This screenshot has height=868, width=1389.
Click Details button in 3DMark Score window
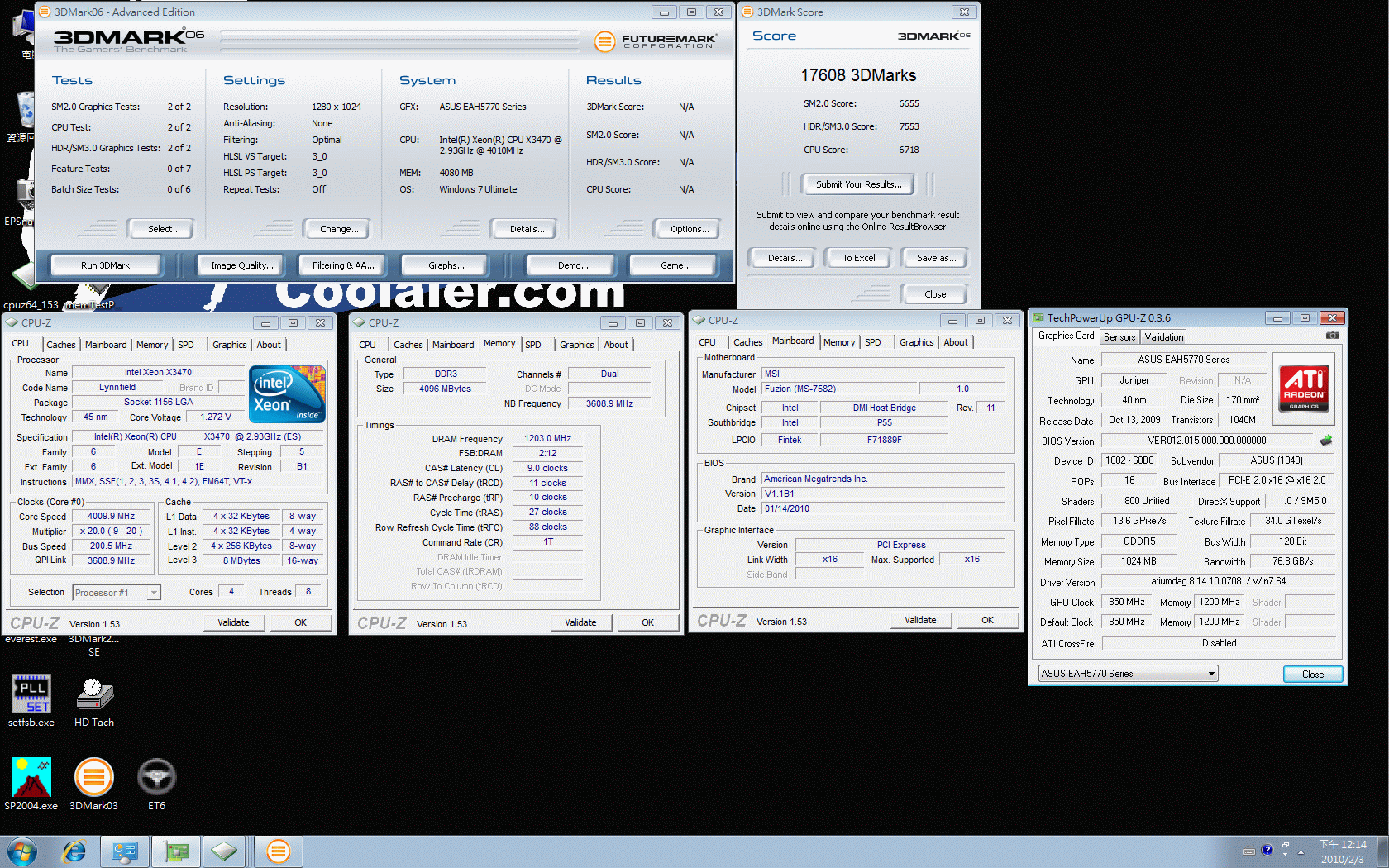(783, 258)
